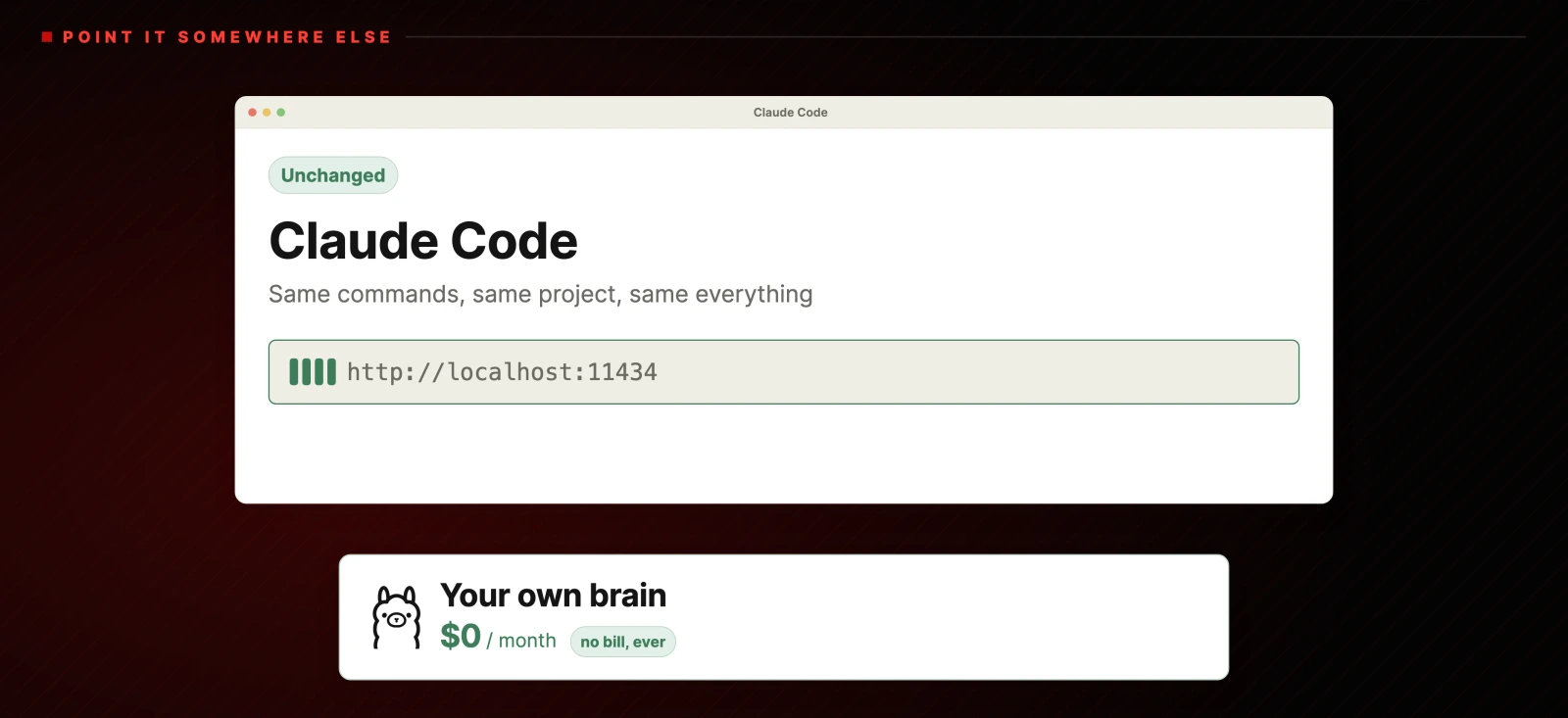Close the Claude Code window using the red dot

click(253, 113)
